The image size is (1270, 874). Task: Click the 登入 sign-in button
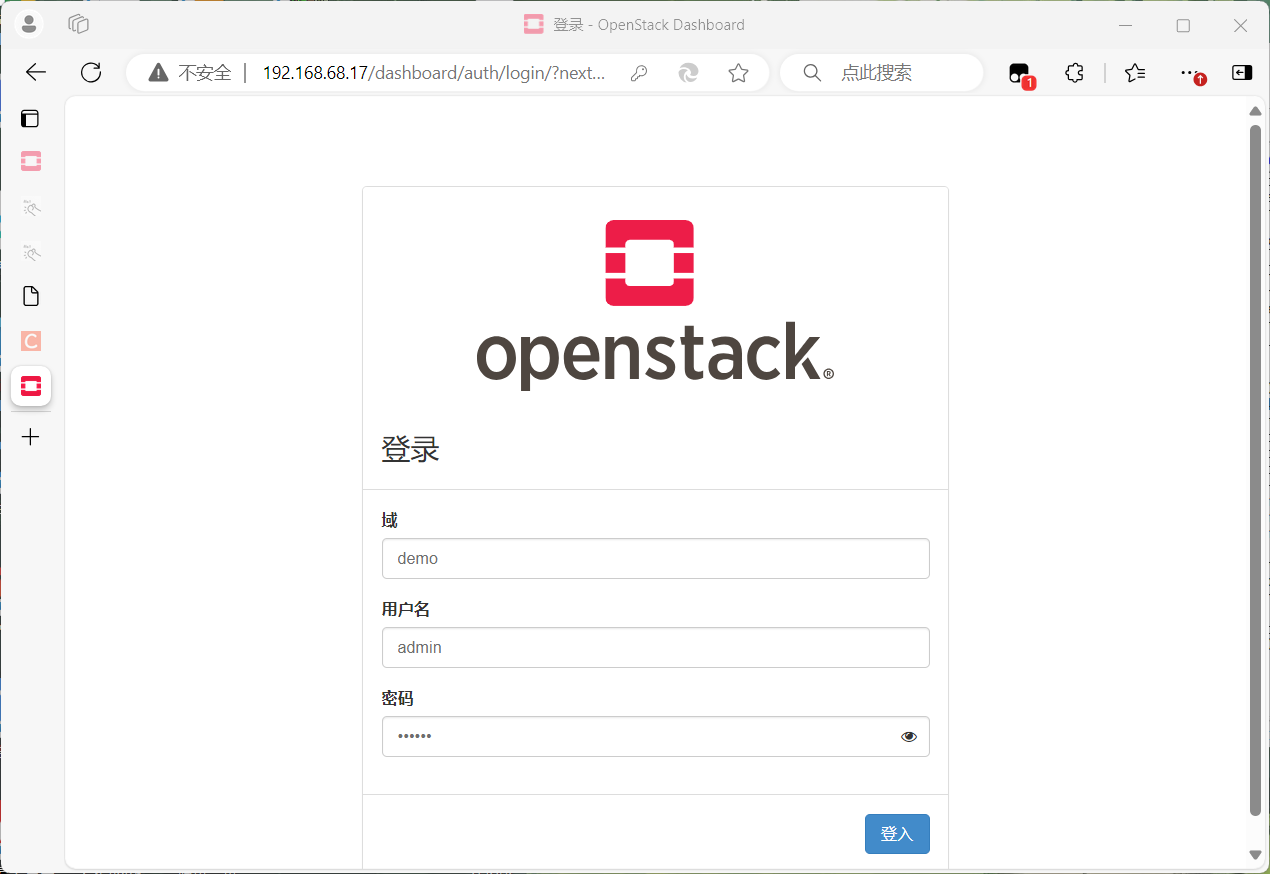(x=896, y=834)
